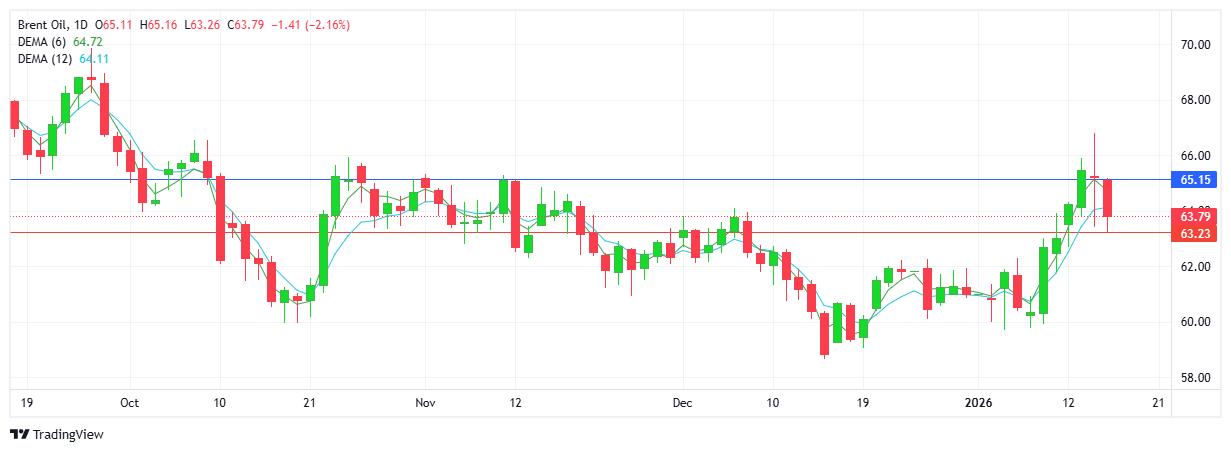Screen dimensions: 1231x452
Task: Click the blue 65.15 price label
Action: click(1196, 180)
